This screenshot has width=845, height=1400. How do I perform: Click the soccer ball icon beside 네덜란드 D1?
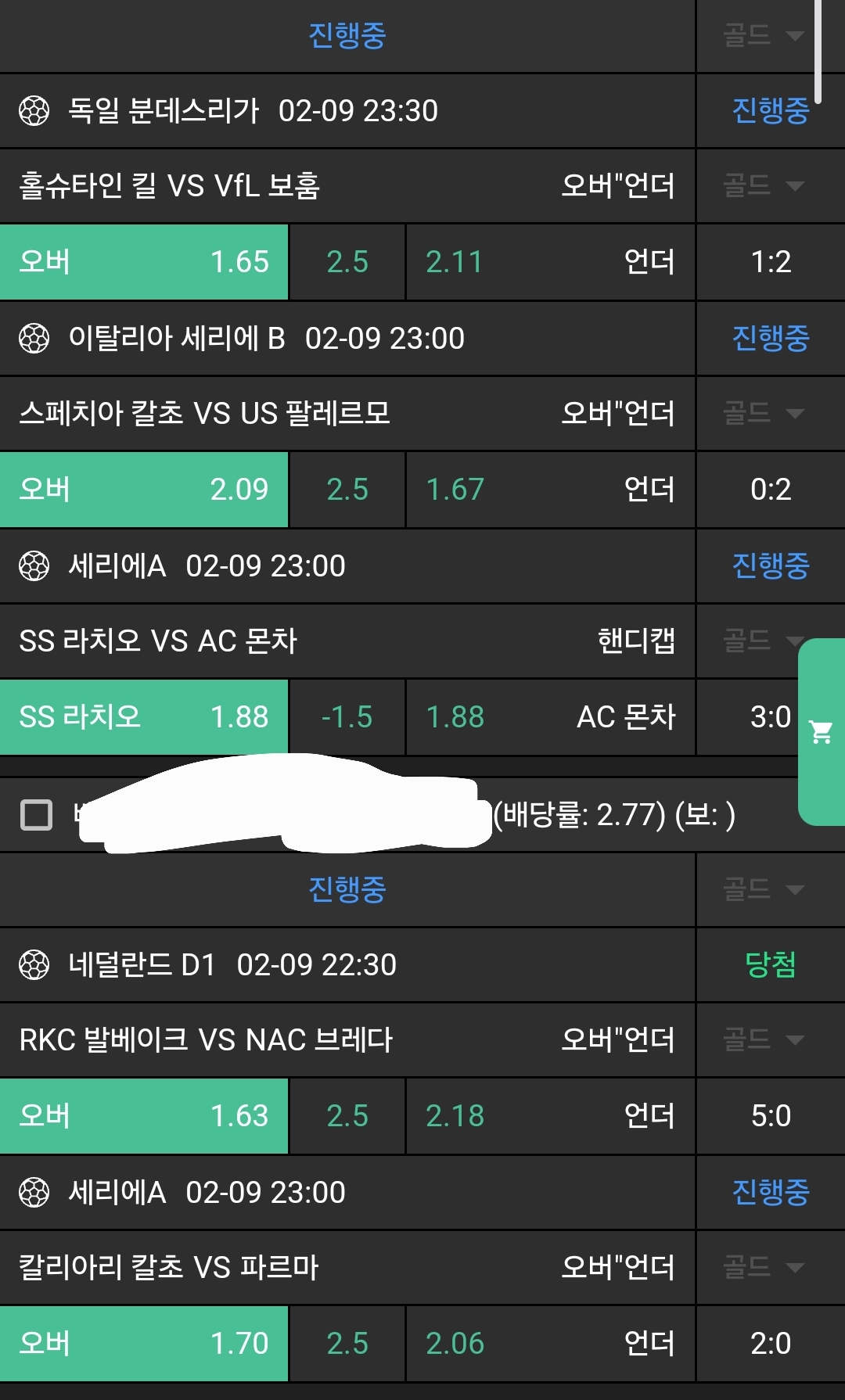34,965
